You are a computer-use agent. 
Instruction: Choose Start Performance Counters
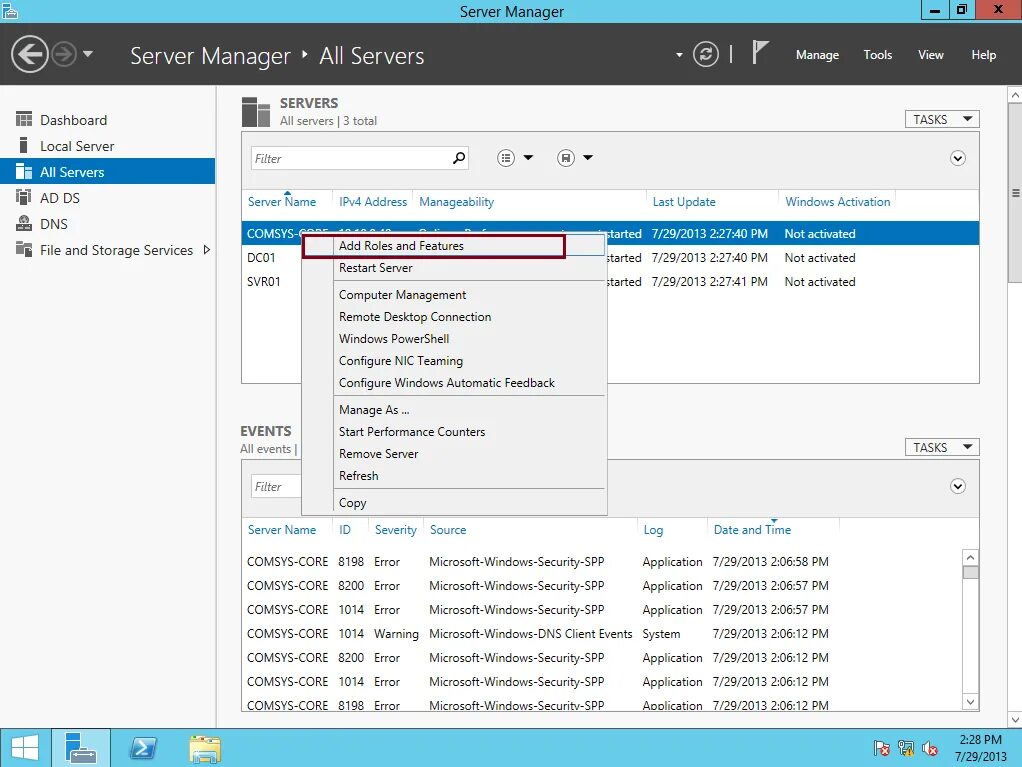point(454,432)
